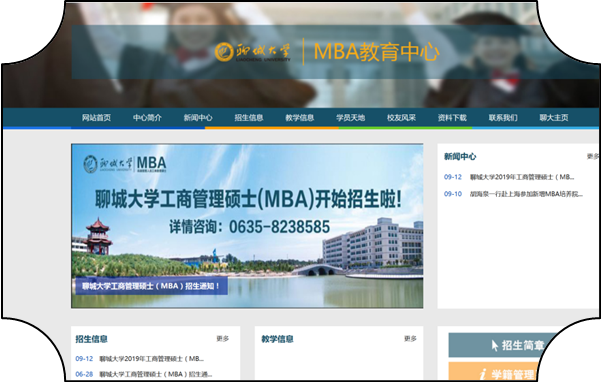The width and height of the screenshot is (601, 382).
Task: Visit 聊大主页 link in navigation
Action: [x=554, y=118]
